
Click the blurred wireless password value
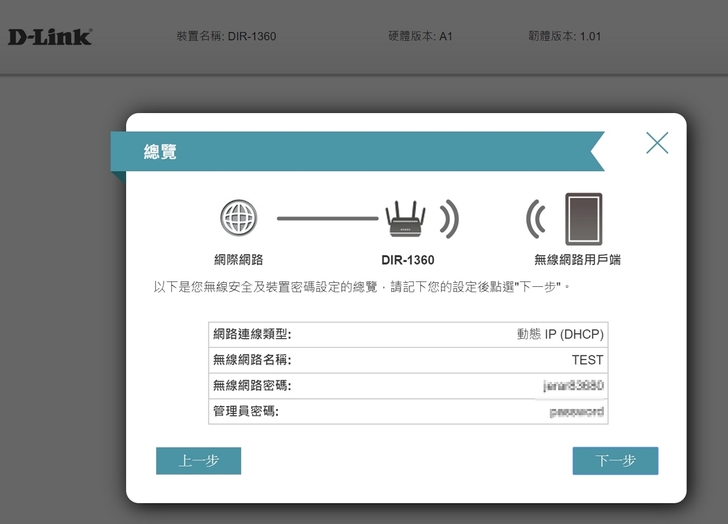pos(573,385)
